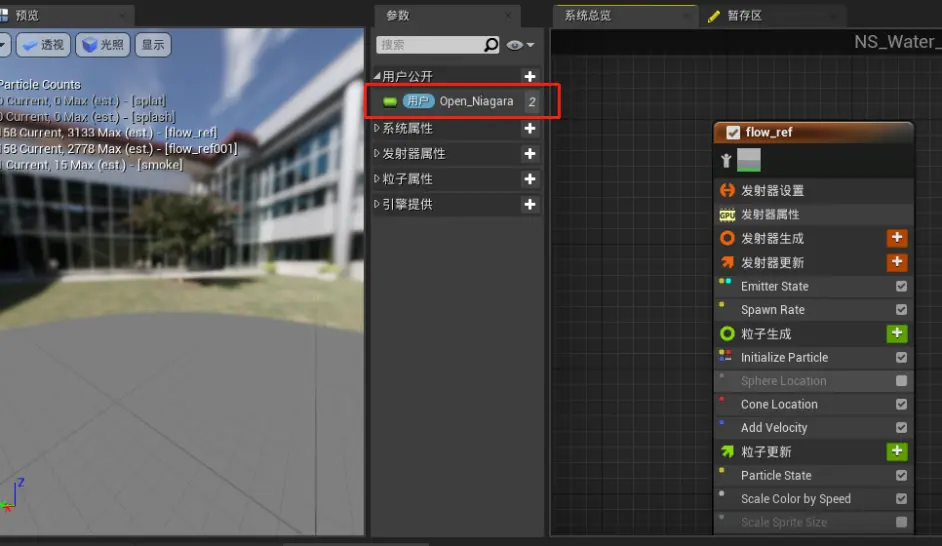Open the 暂存区 scratch pad tab
Screen dimensions: 942x546
pos(774,16)
